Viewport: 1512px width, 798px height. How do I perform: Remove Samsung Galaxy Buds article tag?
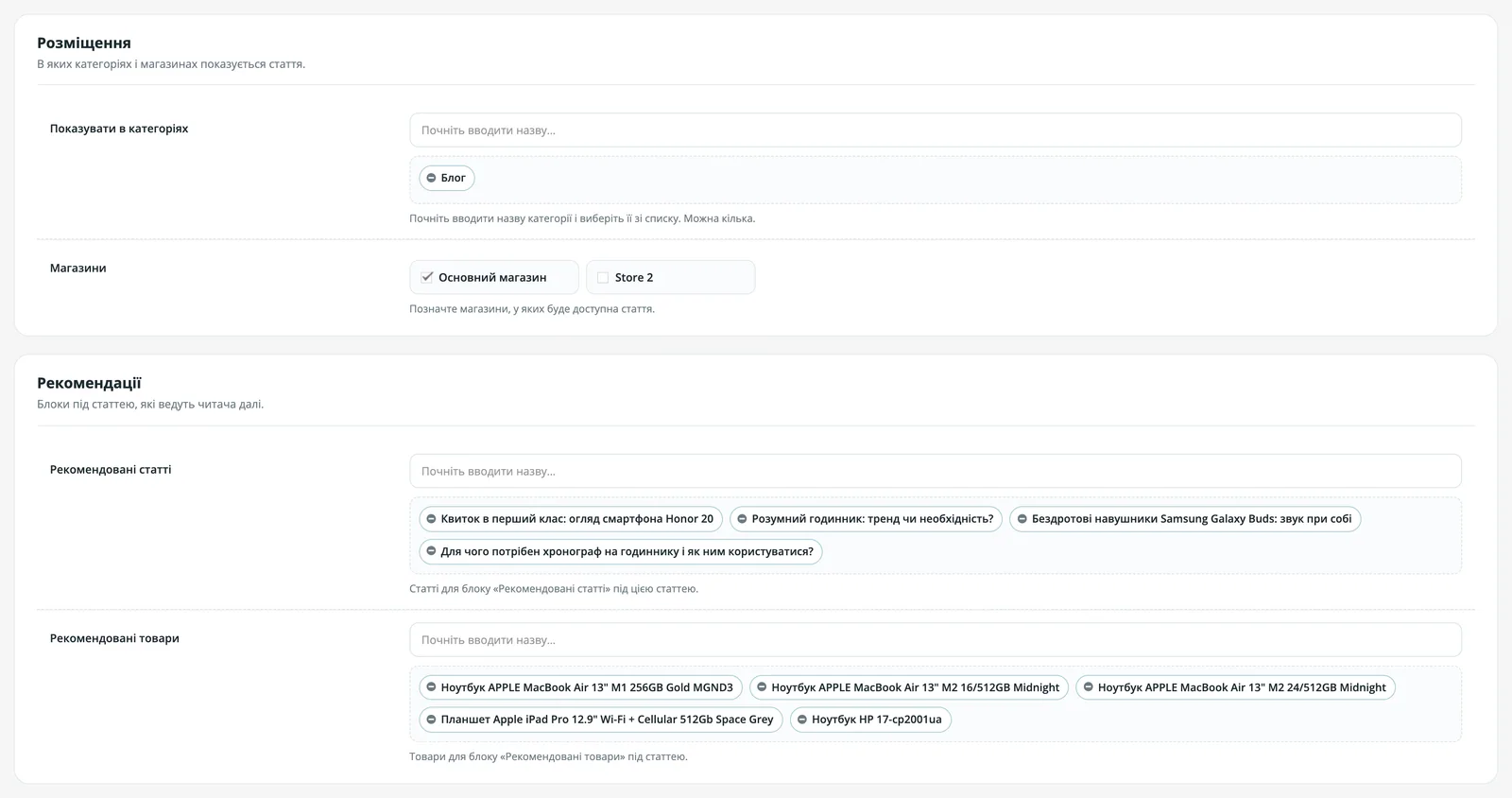(1022, 519)
